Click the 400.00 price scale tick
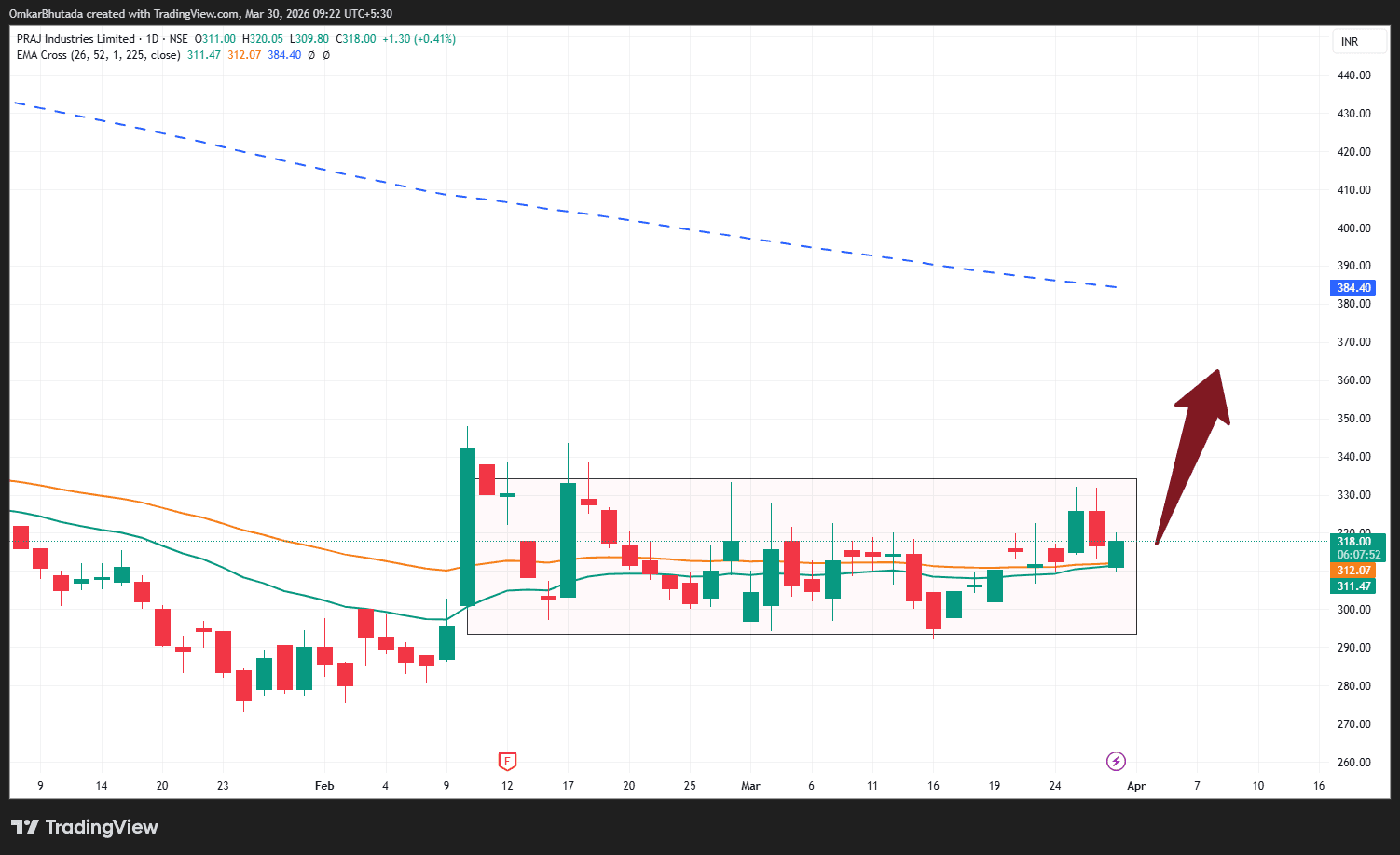1400x855 pixels. point(1353,228)
